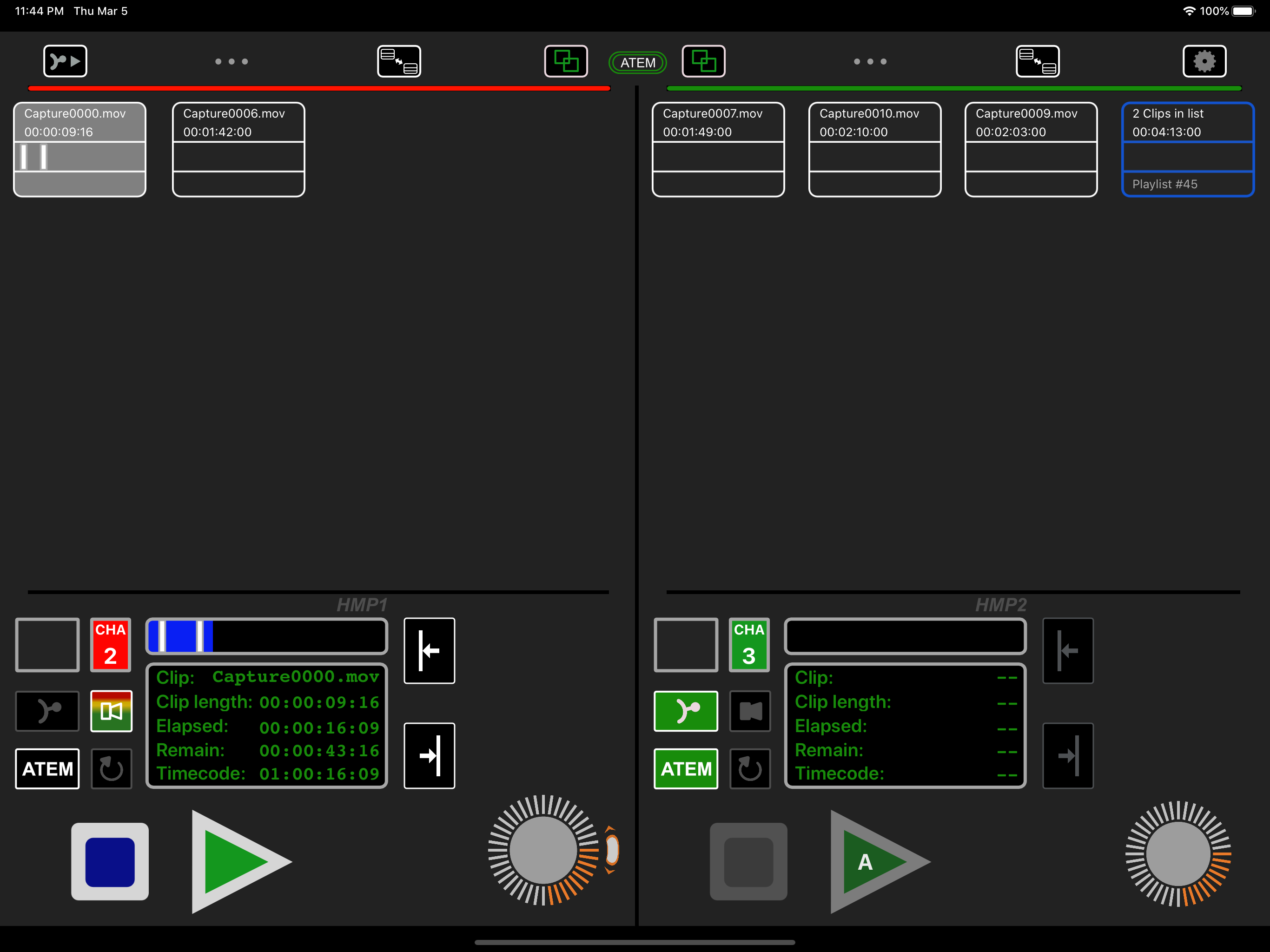Toggle the HMP2 ATEM green button
Image resolution: width=1270 pixels, height=952 pixels.
tap(686, 769)
